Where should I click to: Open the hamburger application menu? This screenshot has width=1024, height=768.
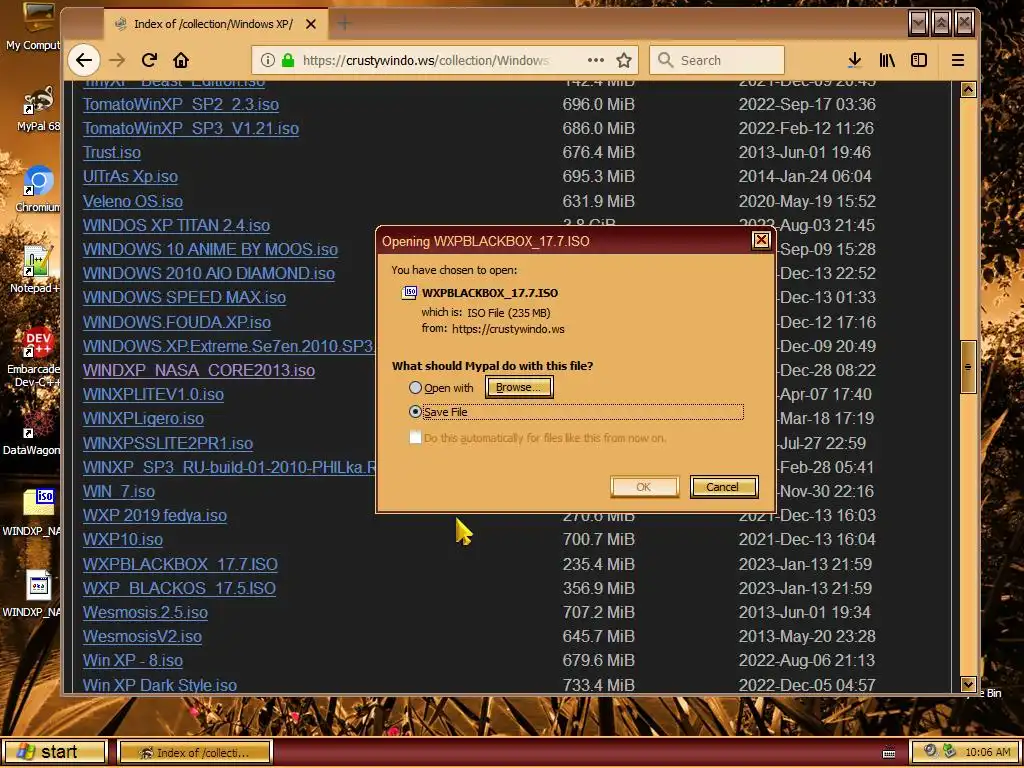click(957, 60)
